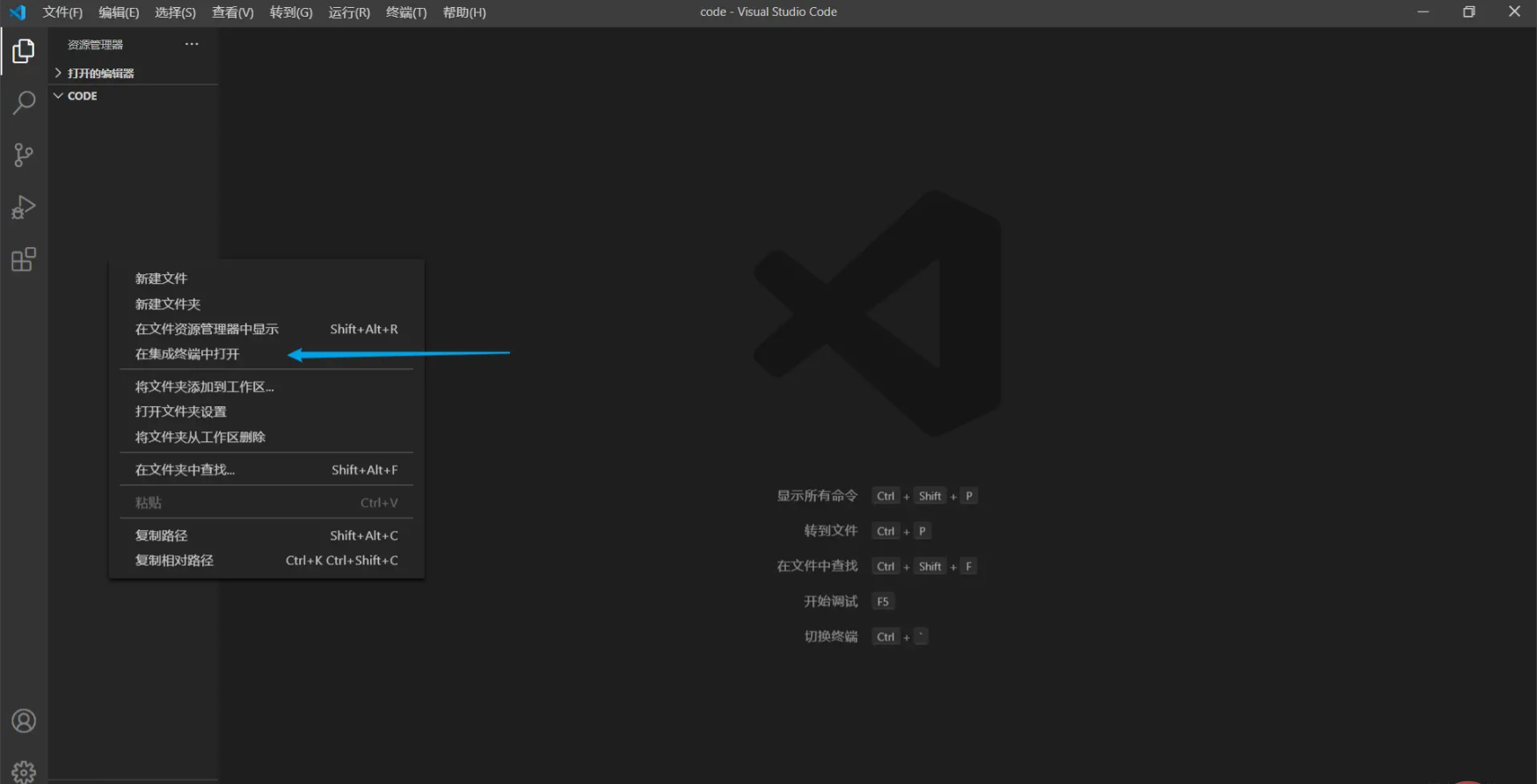Minimize the VS Code window

coord(1423,12)
